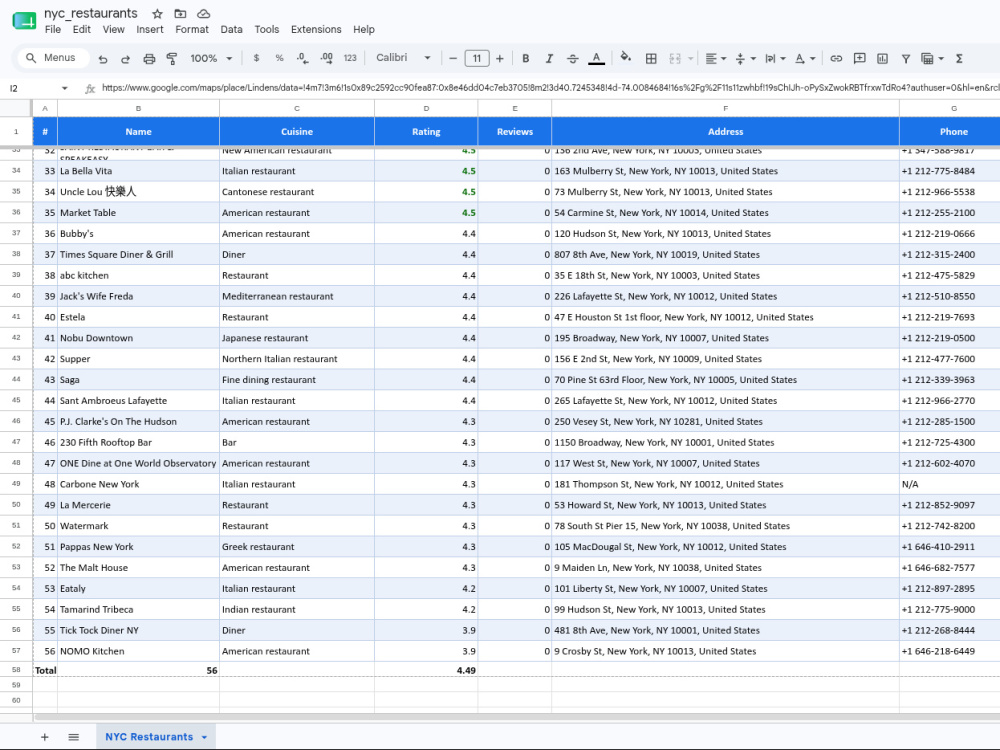Screen dimensions: 1000x750
Task: Toggle italic formatting
Action: tap(549, 58)
